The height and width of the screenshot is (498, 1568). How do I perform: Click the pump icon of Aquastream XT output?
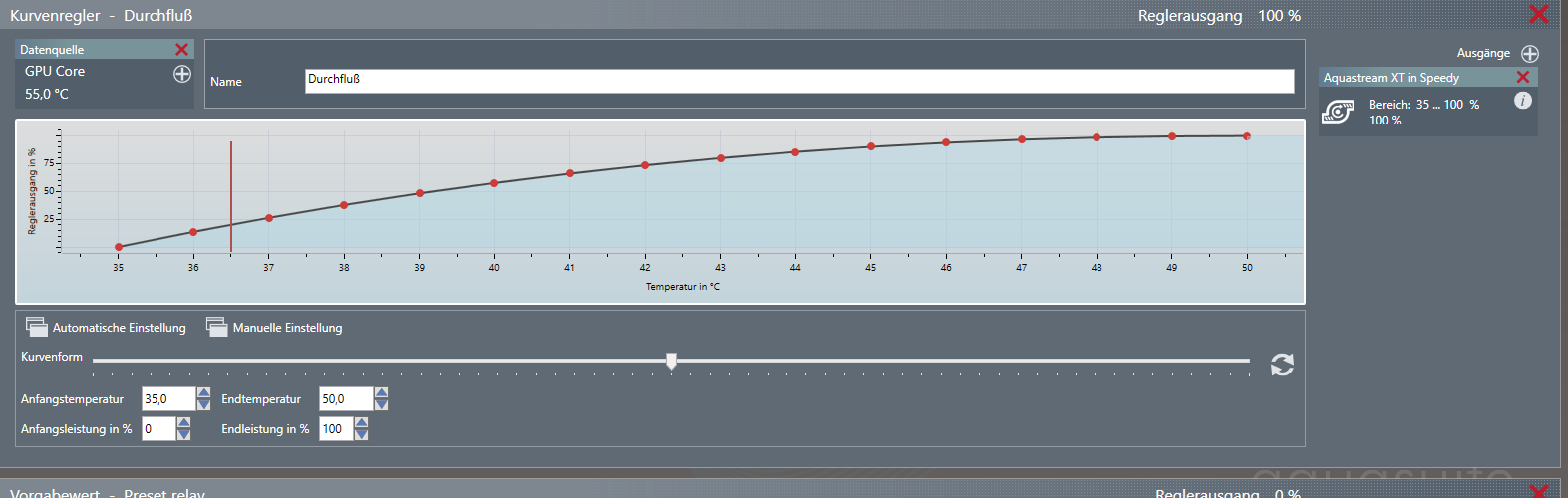(x=1338, y=112)
